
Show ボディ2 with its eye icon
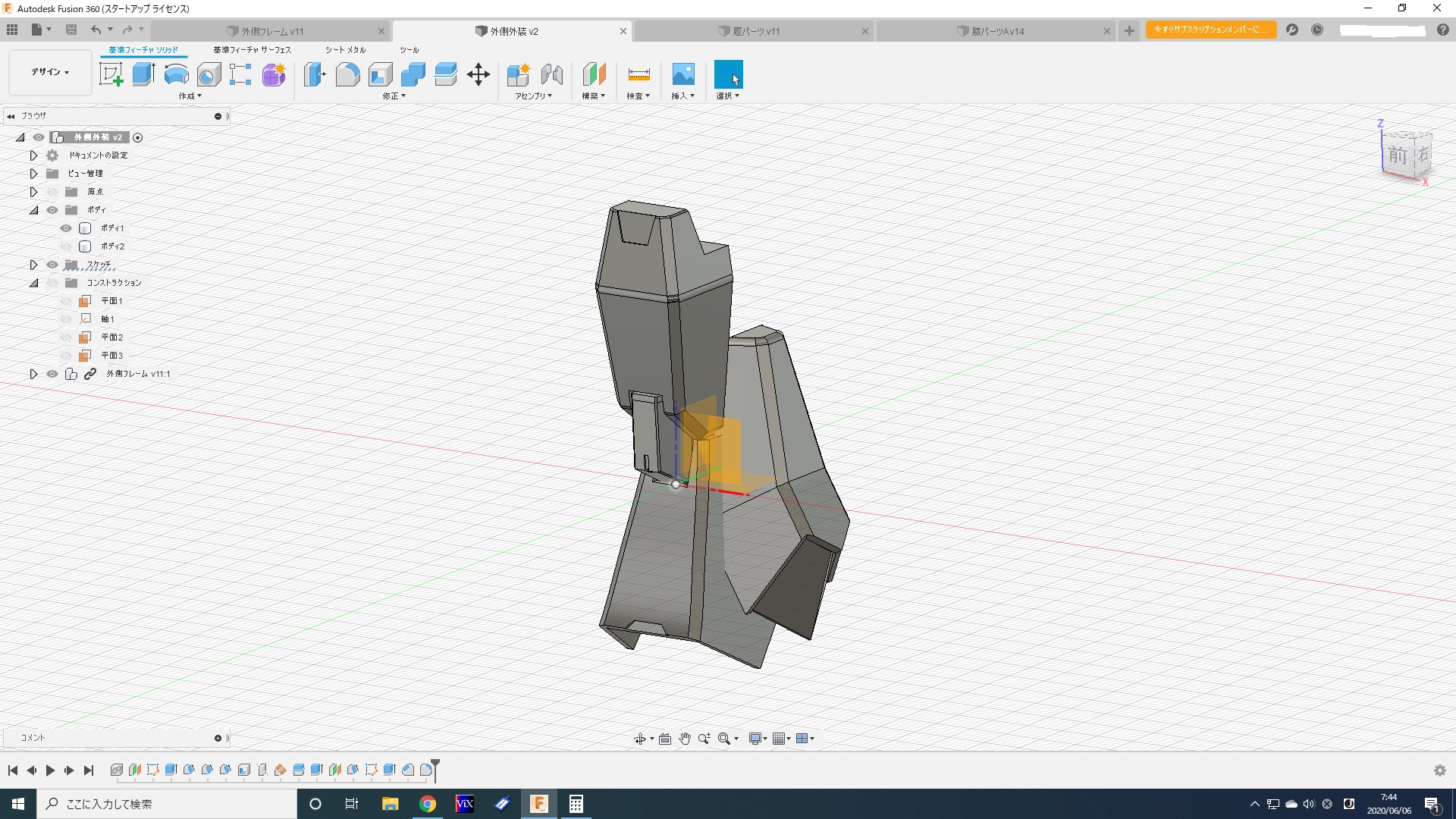point(66,246)
